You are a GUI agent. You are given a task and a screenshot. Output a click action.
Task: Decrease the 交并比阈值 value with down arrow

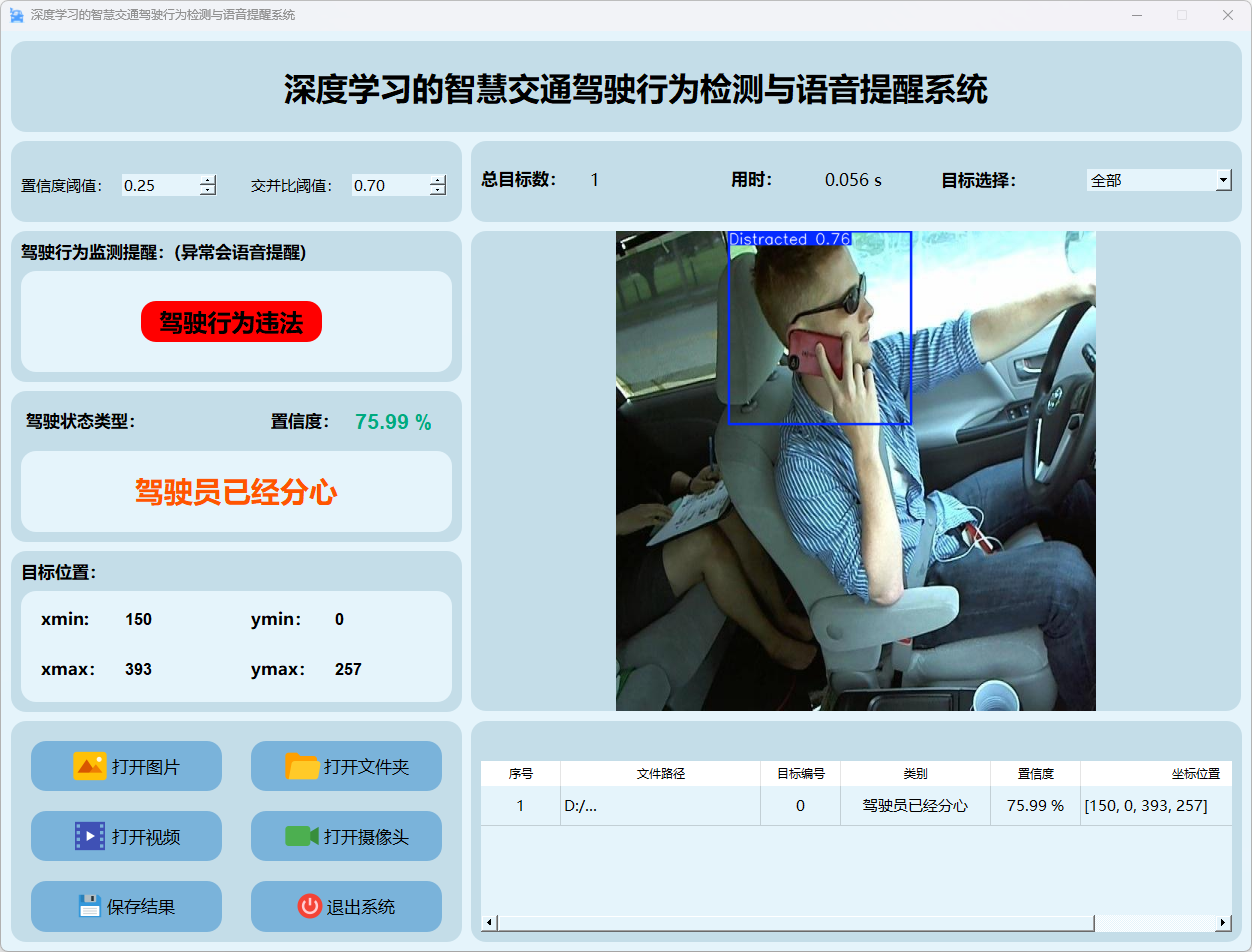tap(437, 190)
